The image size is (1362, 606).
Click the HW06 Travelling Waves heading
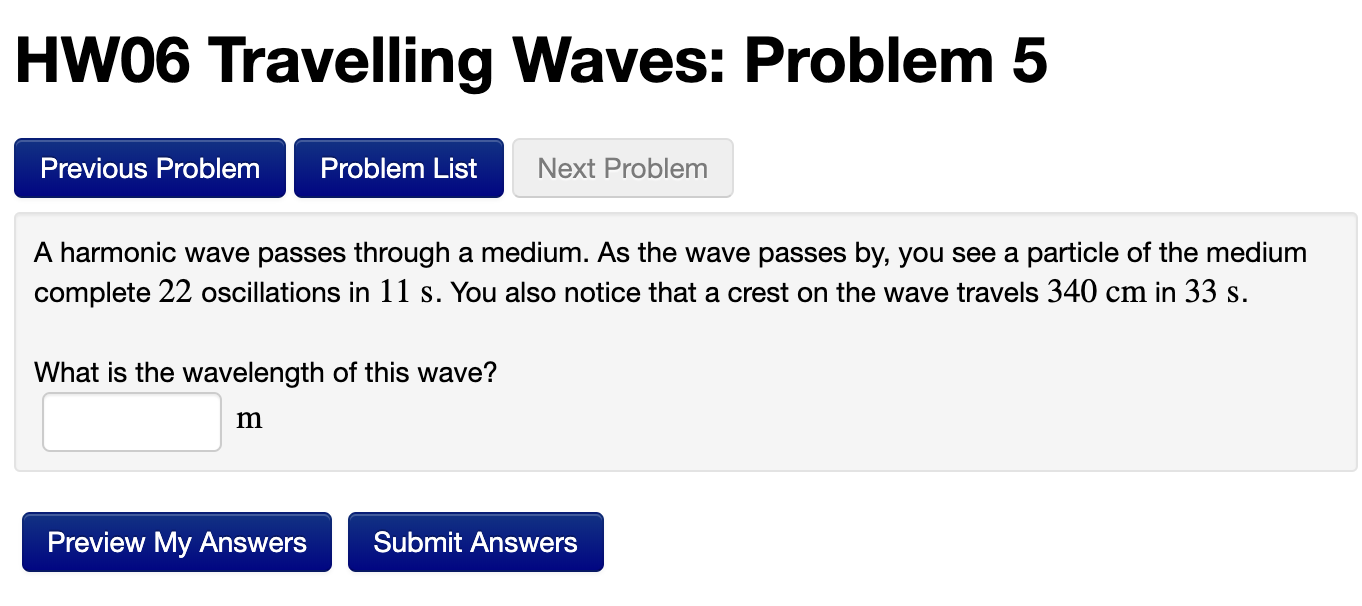[x=531, y=62]
